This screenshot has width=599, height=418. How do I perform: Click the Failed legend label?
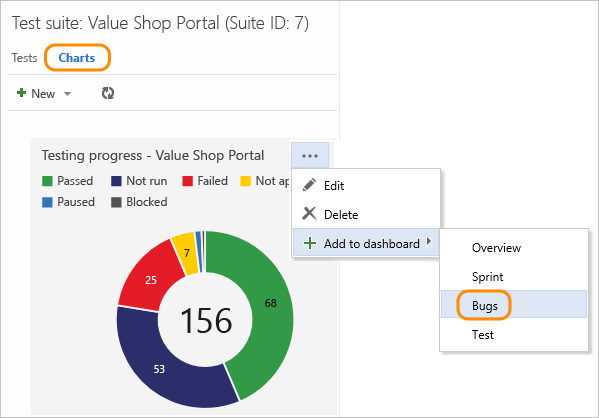coord(212,181)
